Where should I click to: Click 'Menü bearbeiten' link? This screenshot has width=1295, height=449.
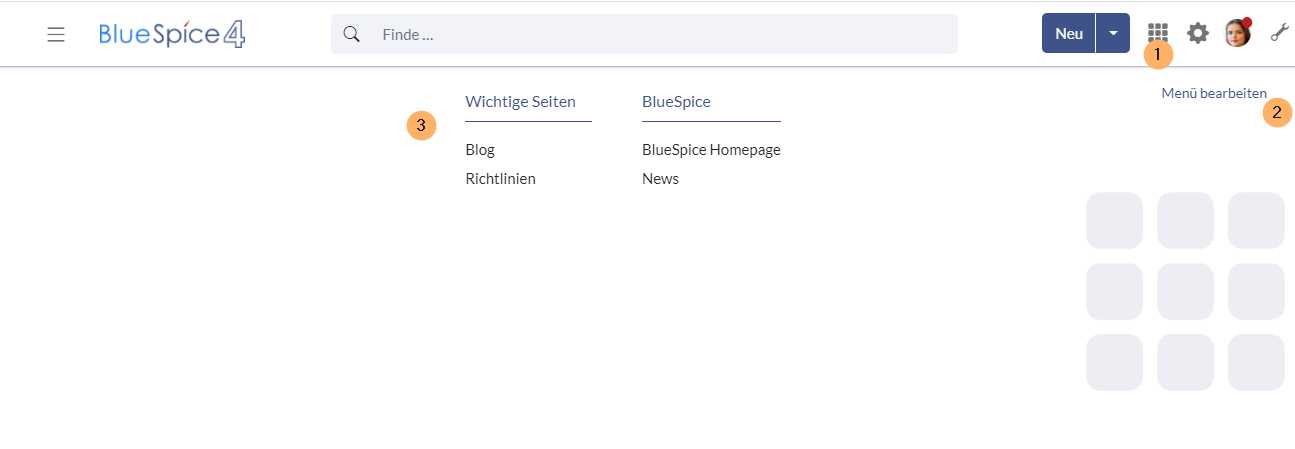click(x=1213, y=93)
